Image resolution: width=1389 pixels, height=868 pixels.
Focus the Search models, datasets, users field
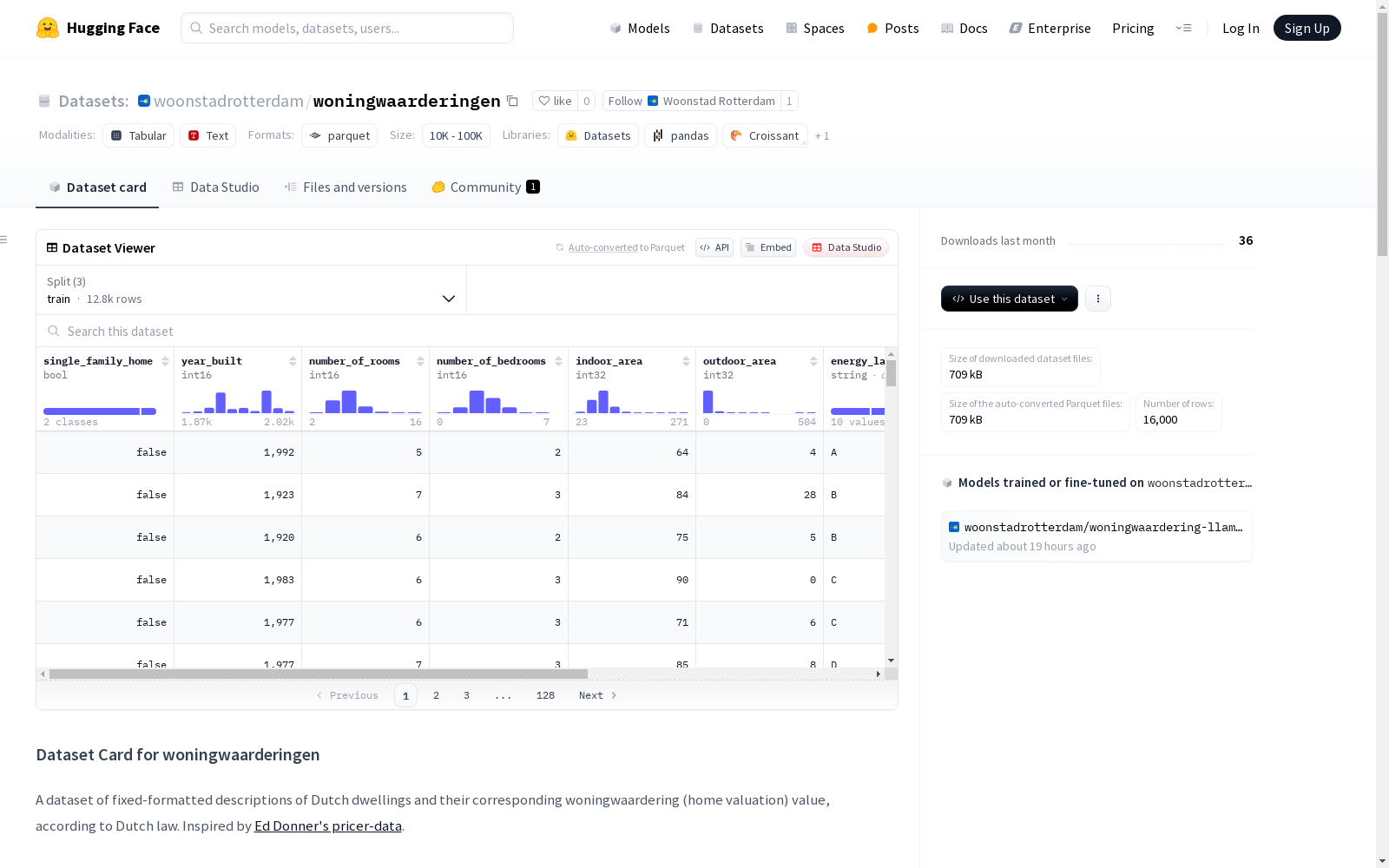click(347, 28)
